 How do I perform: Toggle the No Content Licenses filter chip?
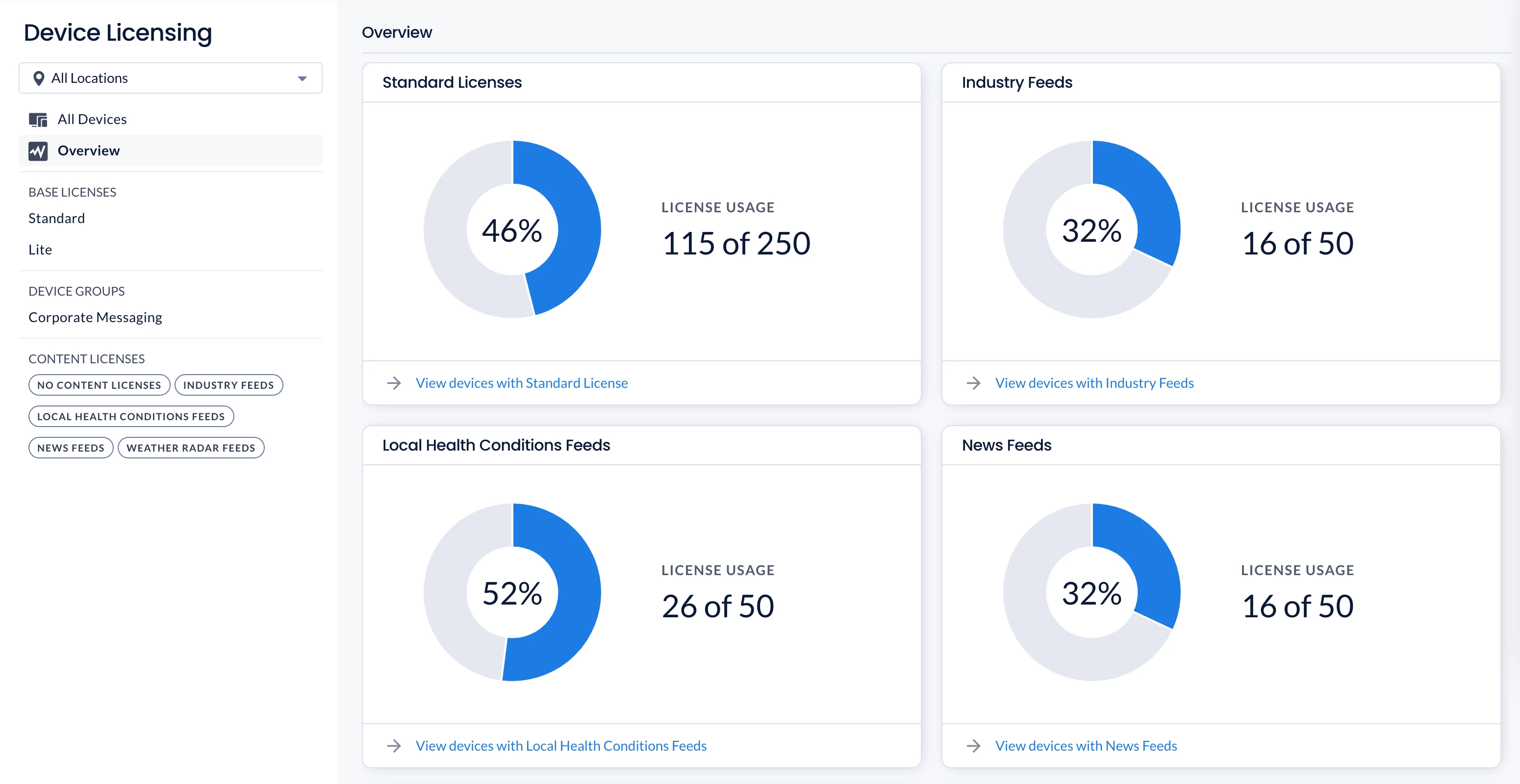coord(99,385)
